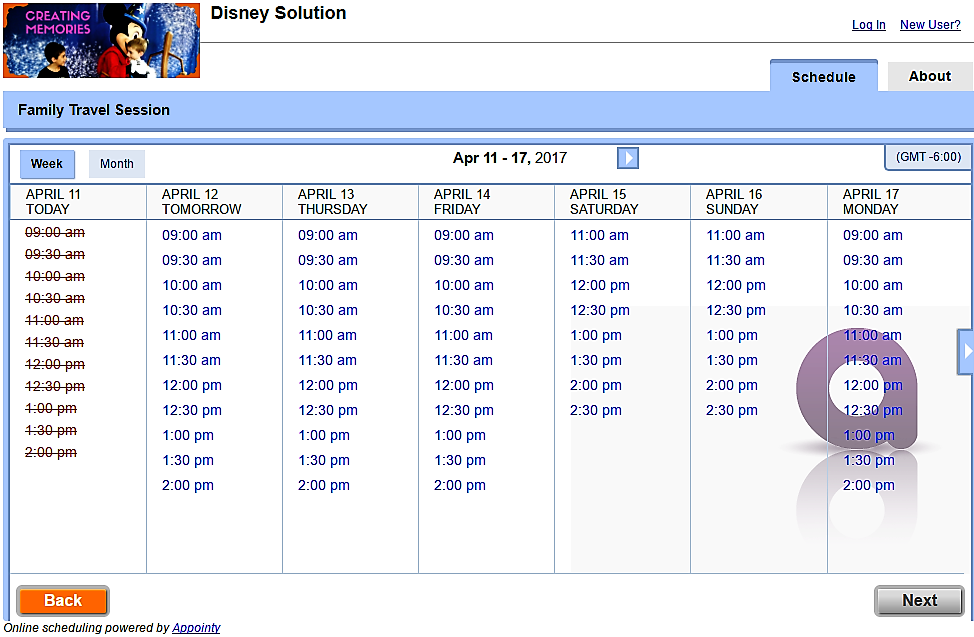
Task: Click the Log In link
Action: pyautogui.click(x=868, y=25)
